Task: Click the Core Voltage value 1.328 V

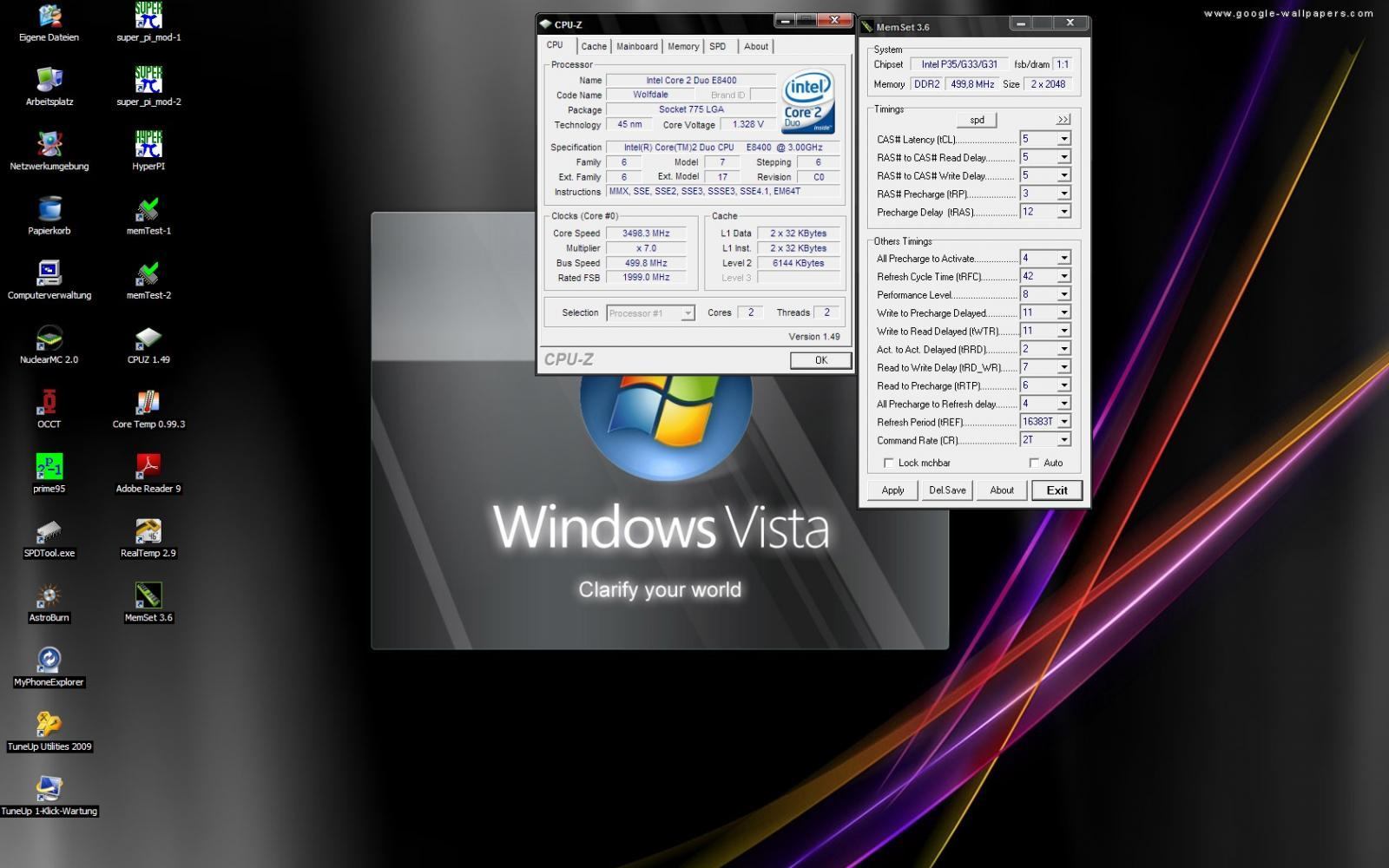Action: pyautogui.click(x=747, y=125)
